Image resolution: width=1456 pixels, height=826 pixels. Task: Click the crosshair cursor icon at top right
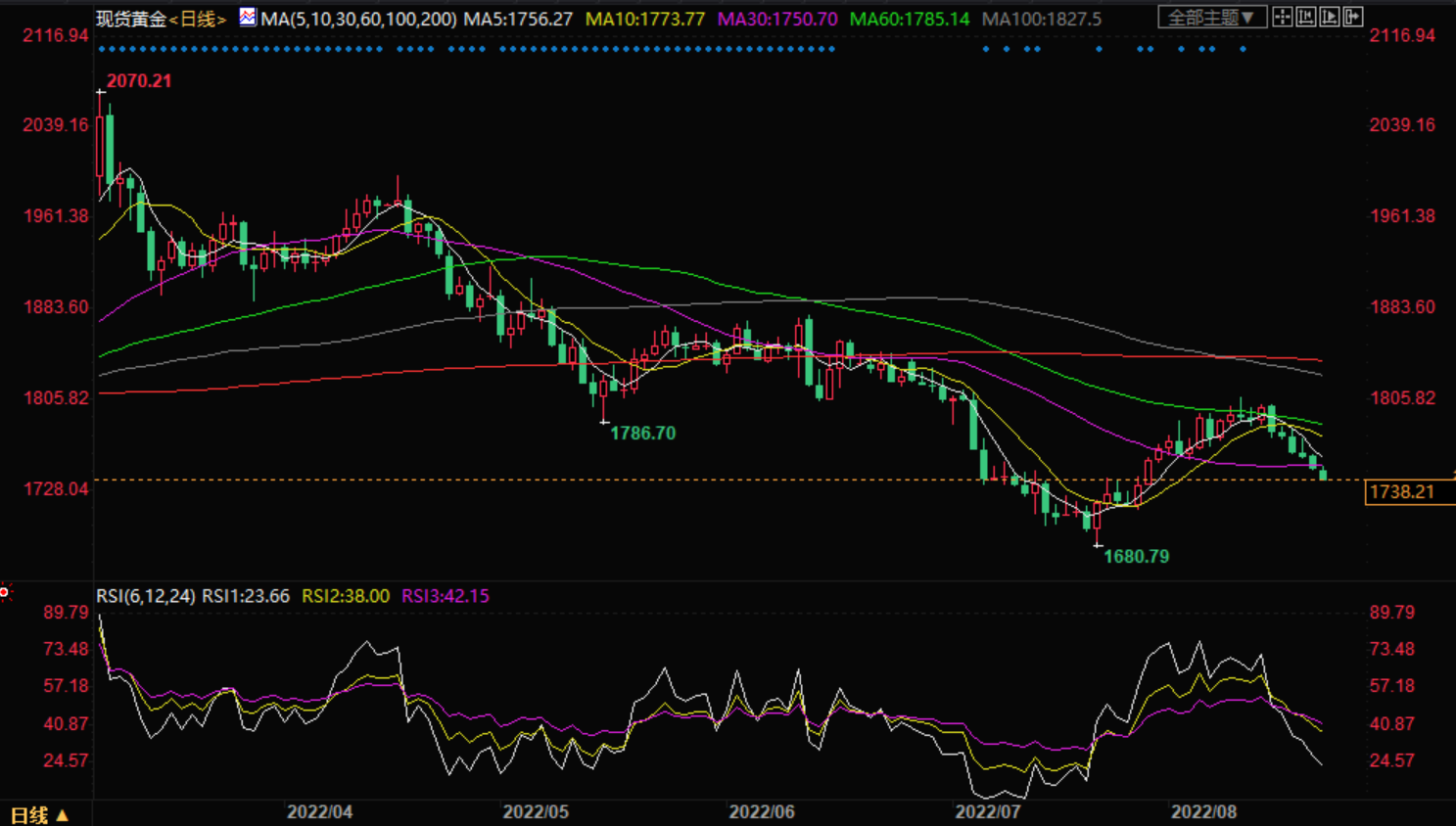(1282, 17)
